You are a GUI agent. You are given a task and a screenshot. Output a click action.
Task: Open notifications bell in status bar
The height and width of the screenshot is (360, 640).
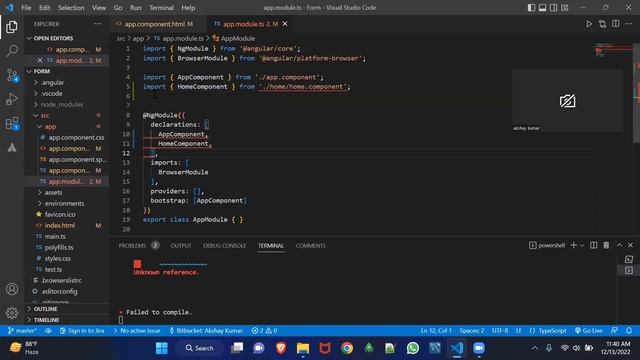tap(629, 331)
